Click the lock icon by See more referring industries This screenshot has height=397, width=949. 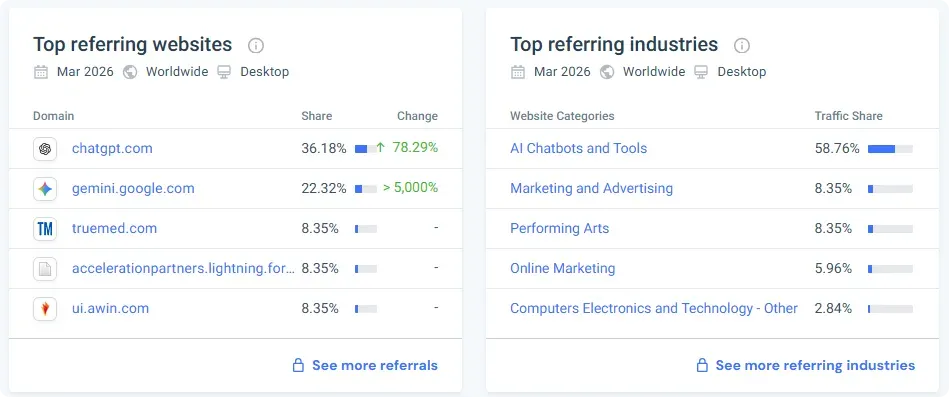[701, 365]
